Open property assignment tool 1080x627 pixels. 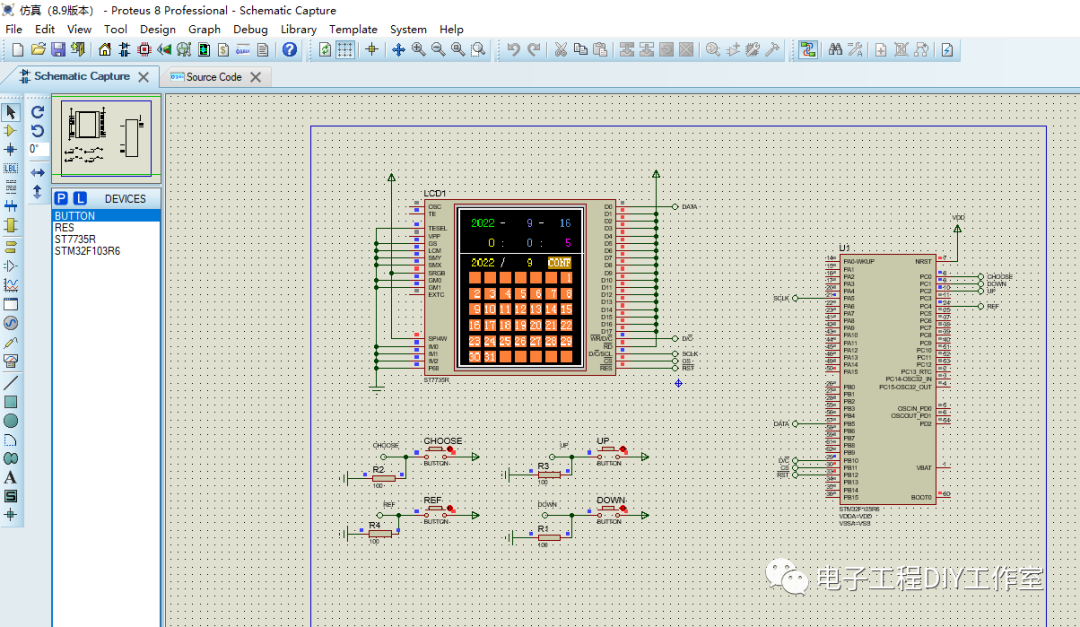pos(855,50)
